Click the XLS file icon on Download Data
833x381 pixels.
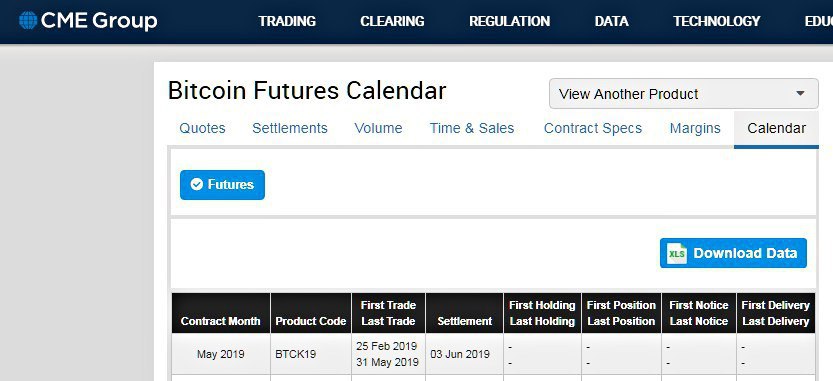(677, 253)
